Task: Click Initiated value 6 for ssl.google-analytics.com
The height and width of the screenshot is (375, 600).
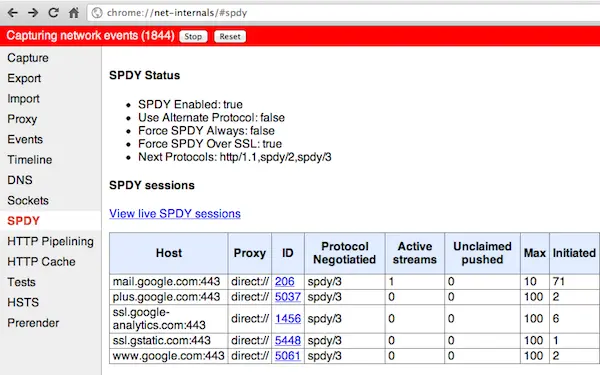Action: click(x=556, y=318)
